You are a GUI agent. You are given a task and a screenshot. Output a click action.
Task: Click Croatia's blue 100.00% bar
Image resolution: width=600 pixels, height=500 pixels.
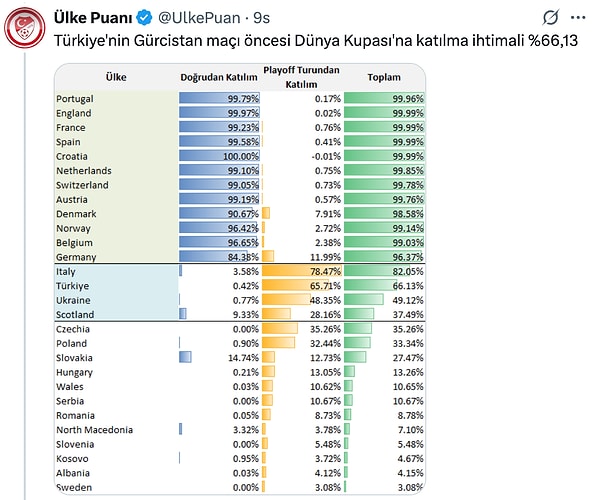click(220, 156)
